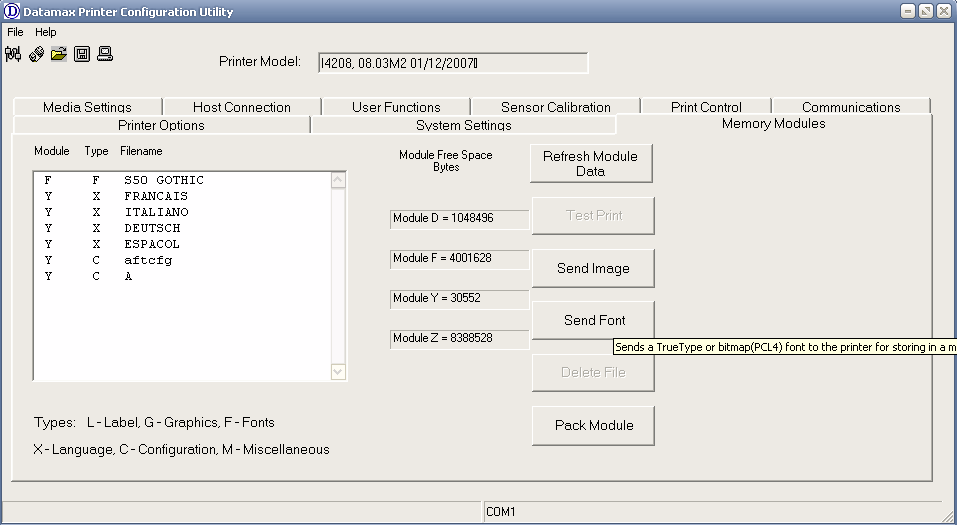Click the disabled Test Print button
The width and height of the screenshot is (957, 525).
pyautogui.click(x=593, y=215)
